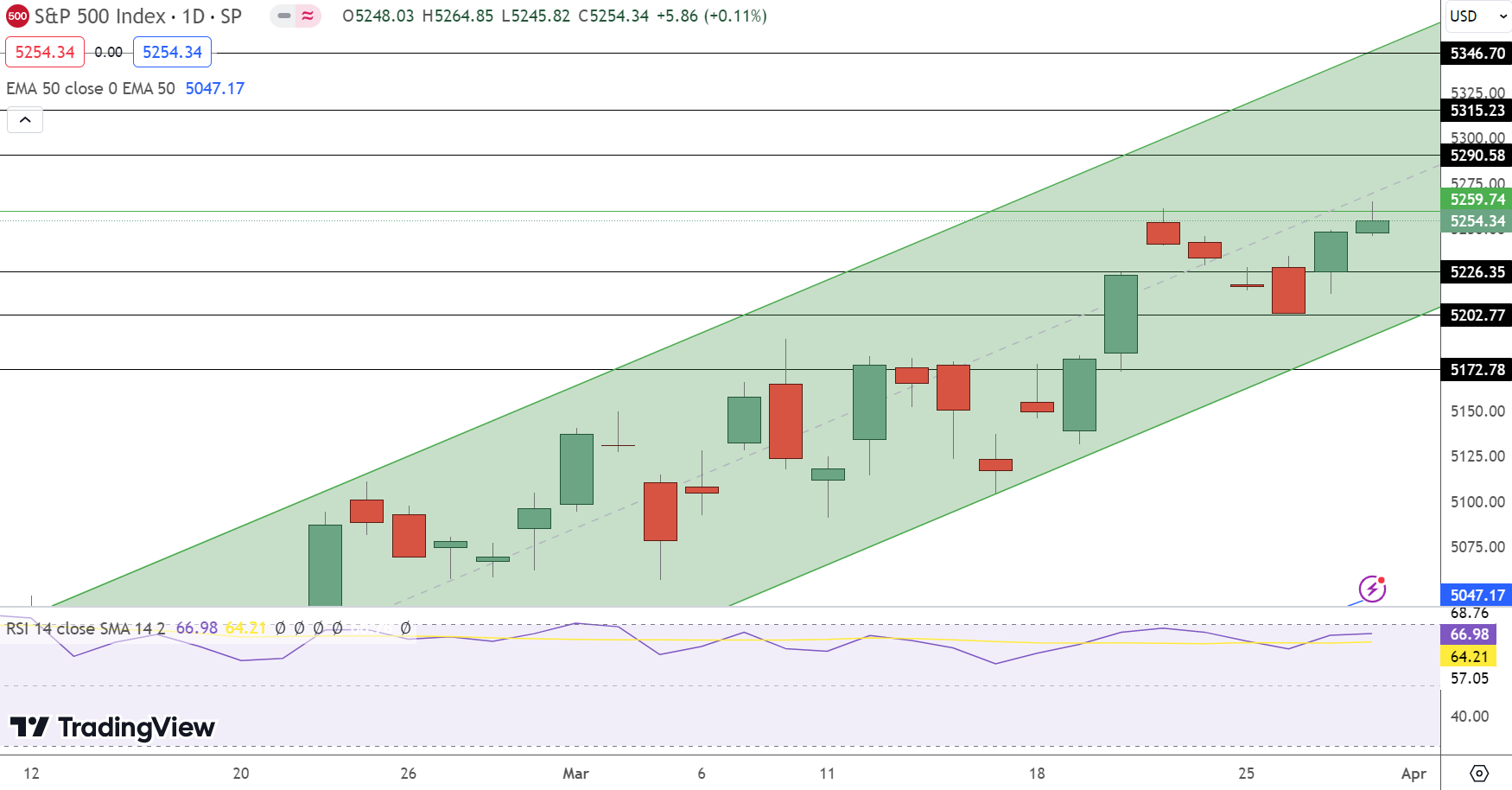Click the blue buy price 5254.34 button
Image resolution: width=1512 pixels, height=790 pixels.
click(172, 52)
